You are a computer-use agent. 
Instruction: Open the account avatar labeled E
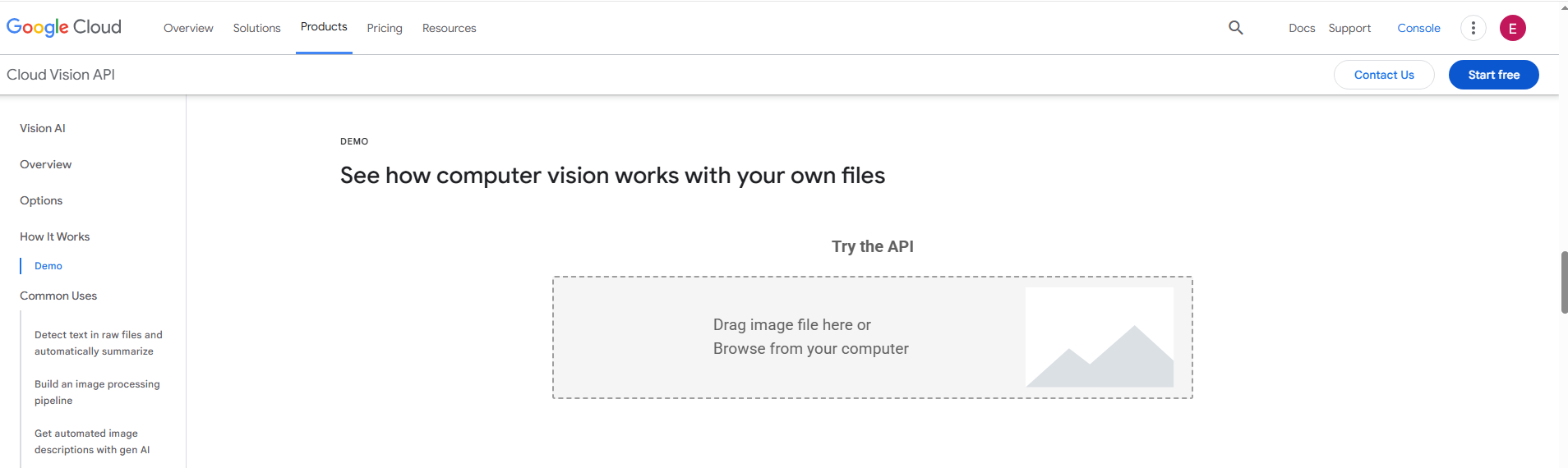point(1512,28)
